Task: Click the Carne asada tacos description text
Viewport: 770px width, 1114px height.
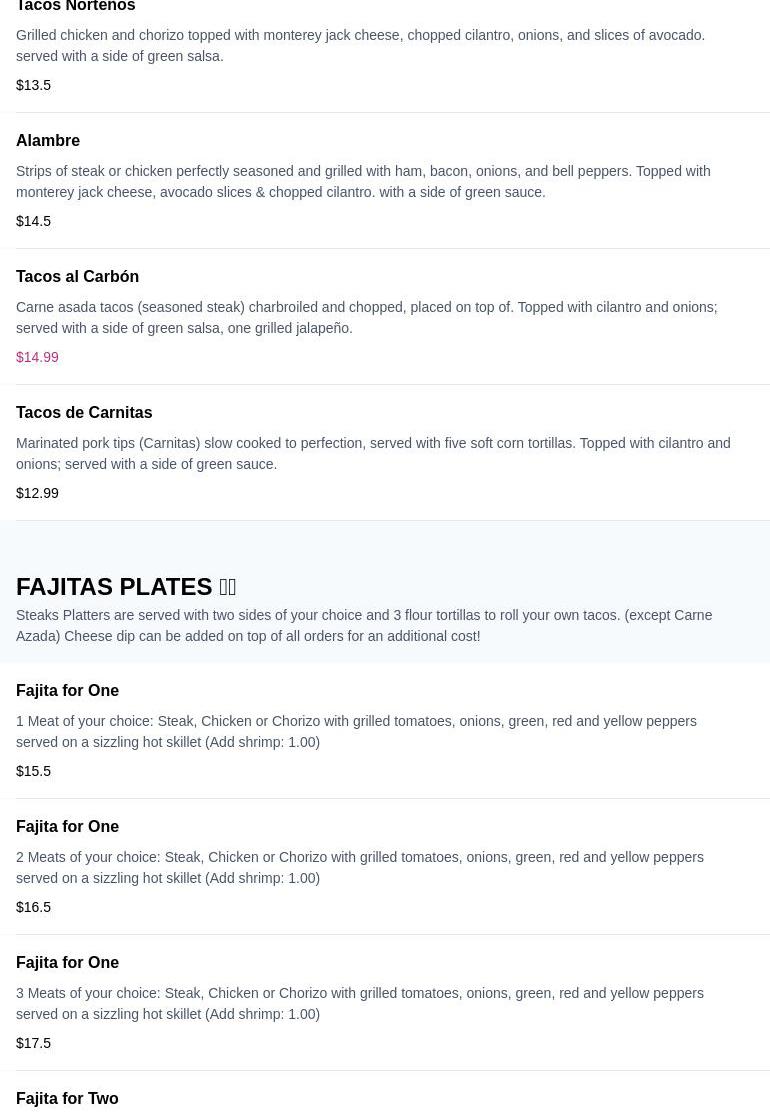Action: [x=366, y=317]
